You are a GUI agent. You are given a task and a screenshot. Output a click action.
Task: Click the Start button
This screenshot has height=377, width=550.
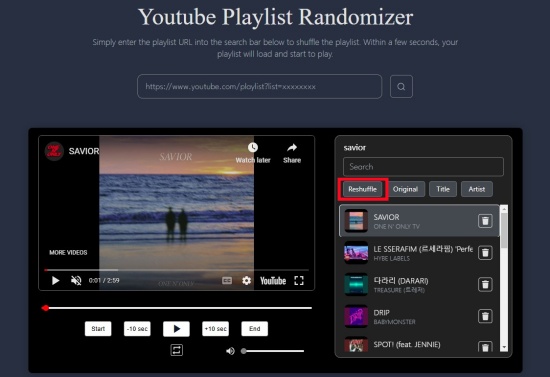click(98, 329)
